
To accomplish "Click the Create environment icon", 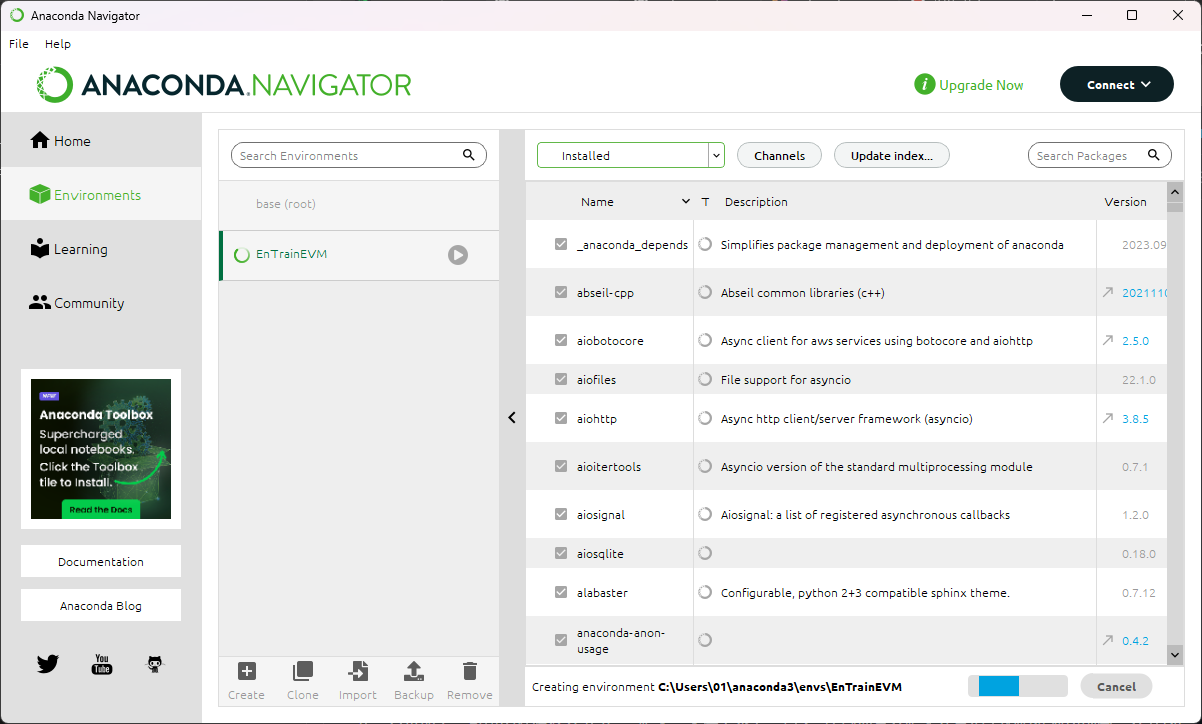I will (x=246, y=672).
